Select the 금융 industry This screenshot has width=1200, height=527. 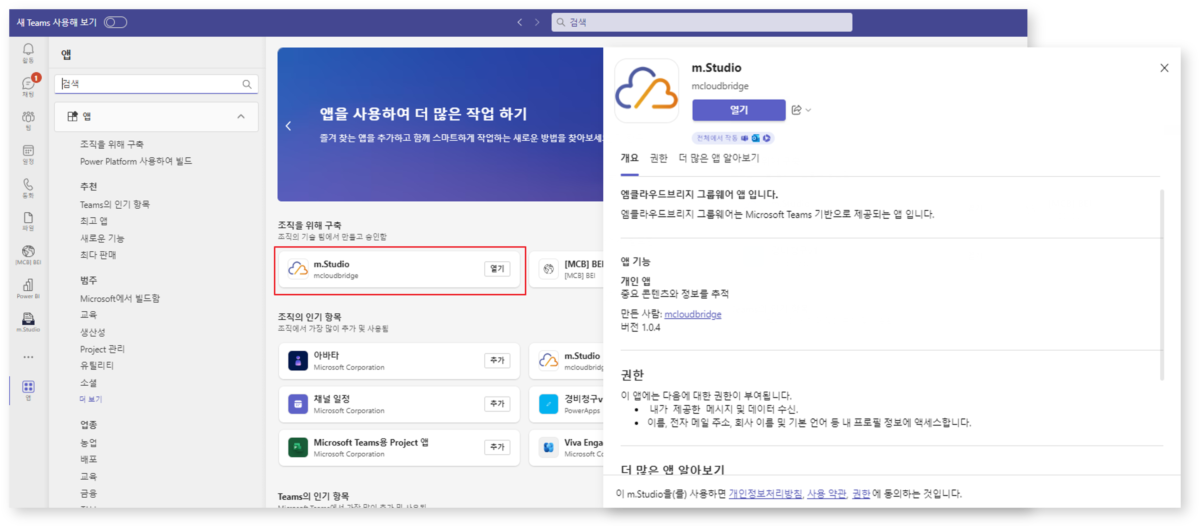(x=88, y=493)
